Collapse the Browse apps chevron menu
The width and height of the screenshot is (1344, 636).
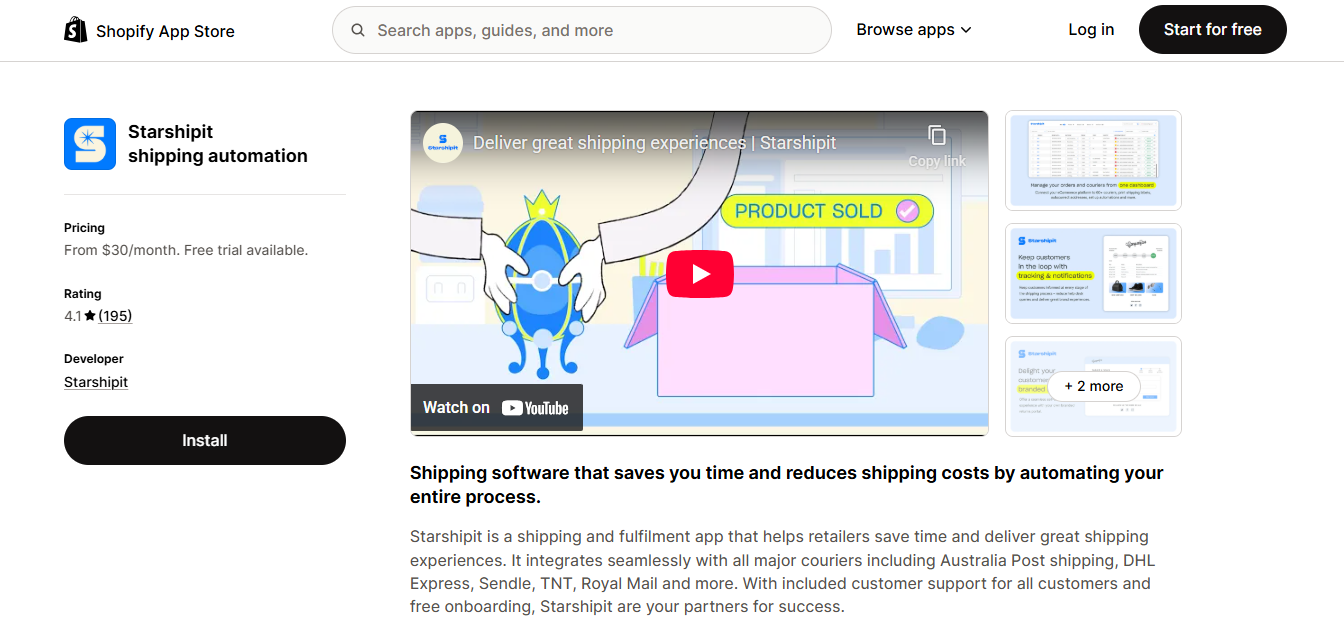click(x=966, y=30)
